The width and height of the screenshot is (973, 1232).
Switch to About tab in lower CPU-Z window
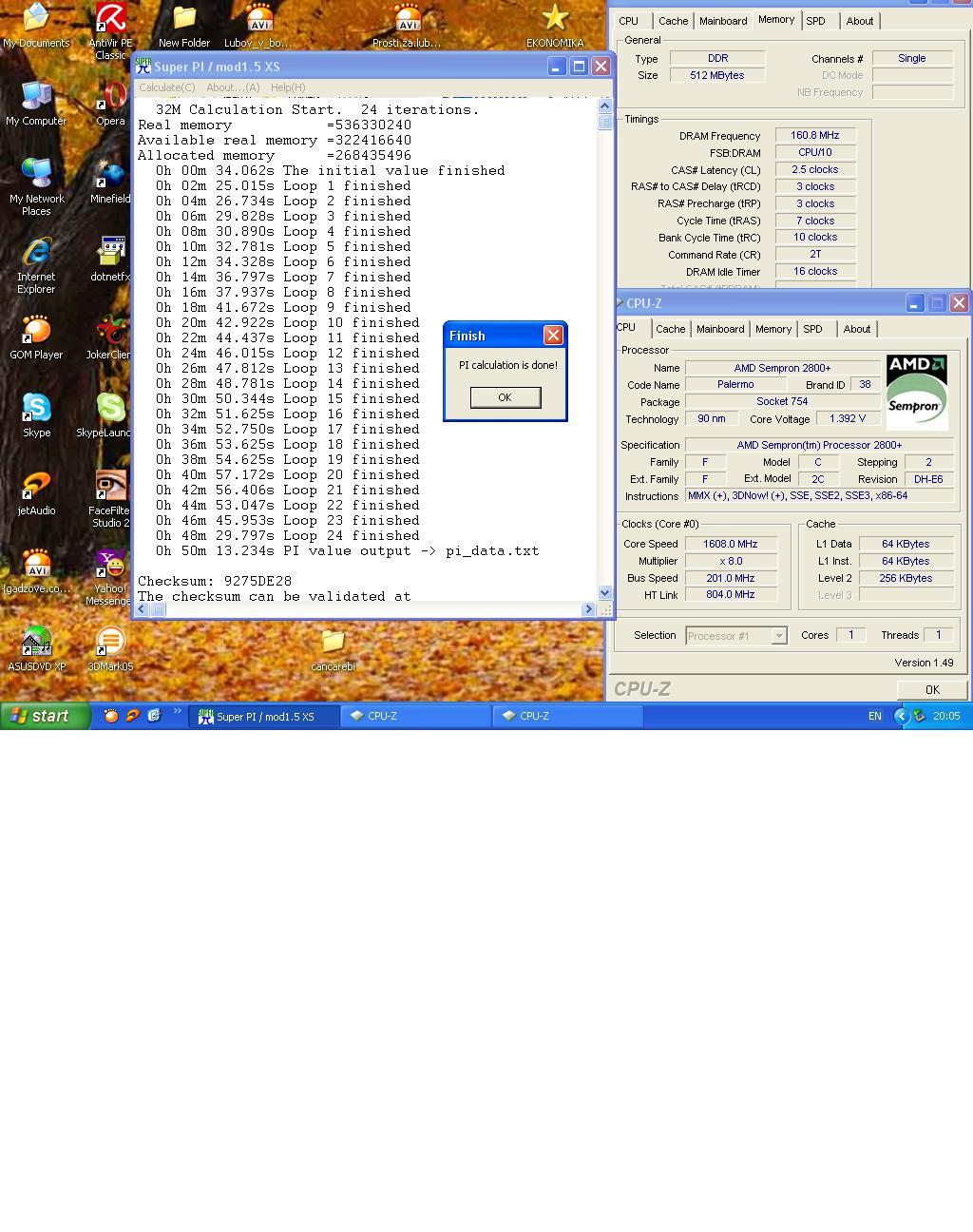click(x=857, y=329)
